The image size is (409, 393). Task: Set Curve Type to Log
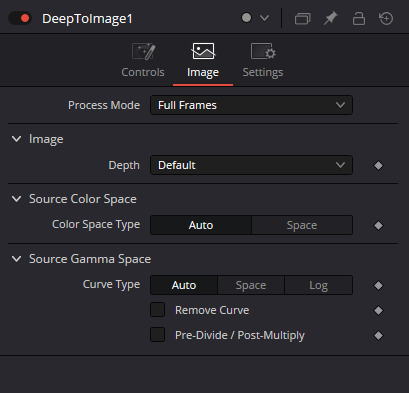pos(318,285)
